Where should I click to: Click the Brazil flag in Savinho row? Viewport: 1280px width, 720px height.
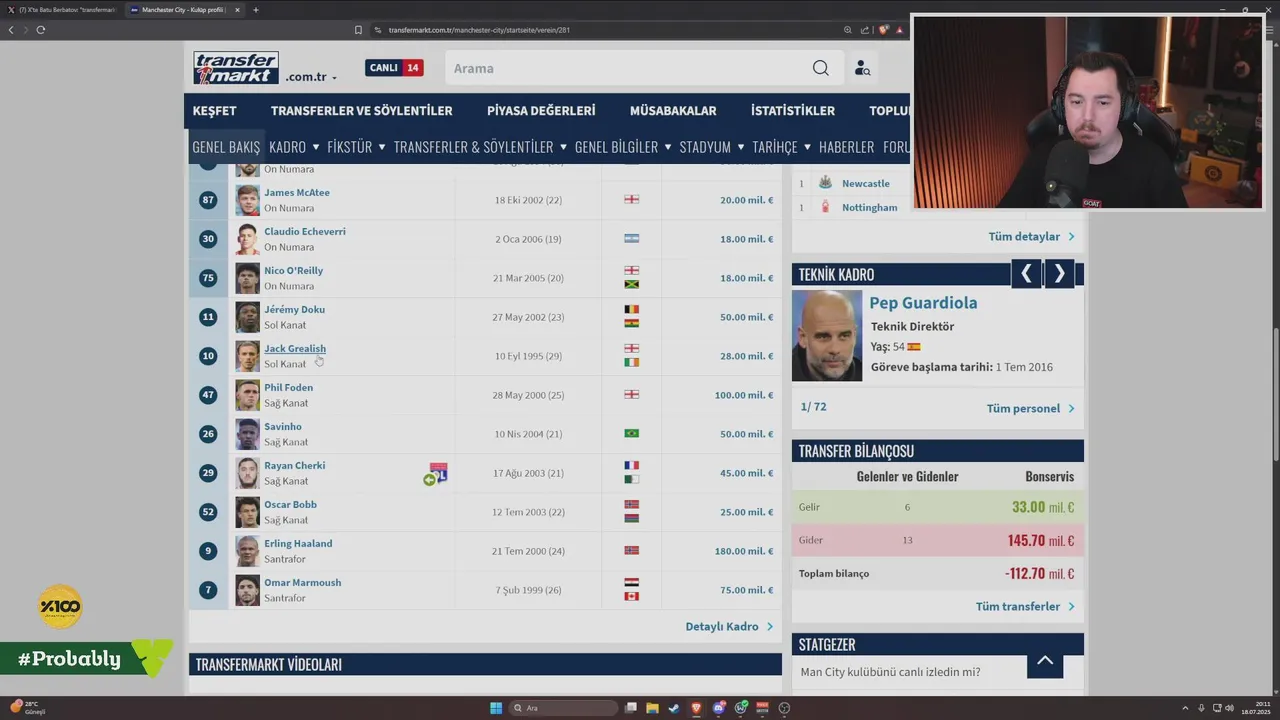(631, 433)
